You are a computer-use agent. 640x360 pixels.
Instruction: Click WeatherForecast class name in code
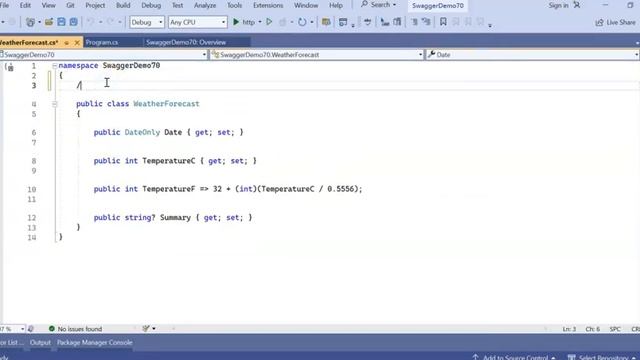point(166,104)
